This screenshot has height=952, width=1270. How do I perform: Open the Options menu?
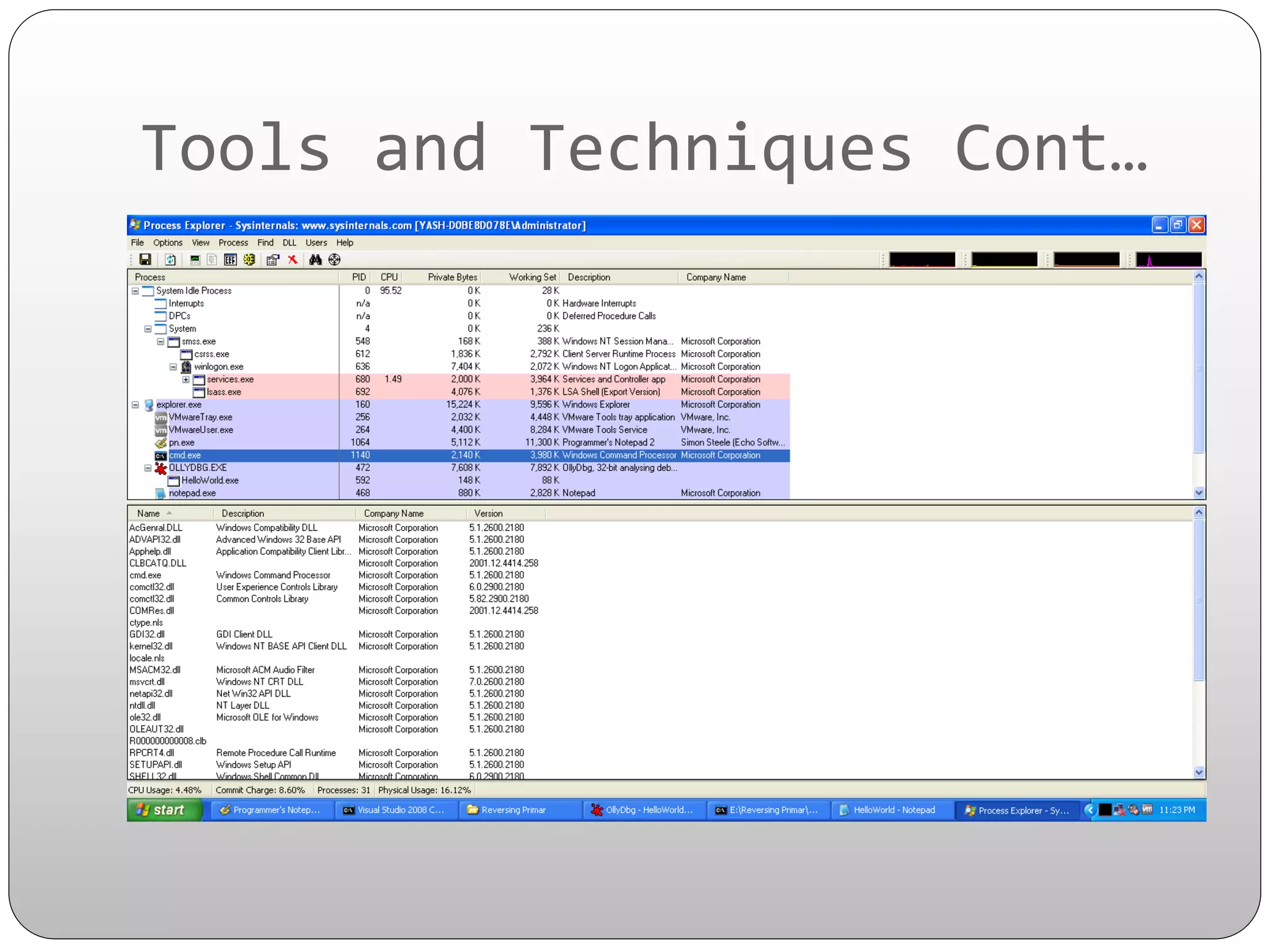coord(168,243)
